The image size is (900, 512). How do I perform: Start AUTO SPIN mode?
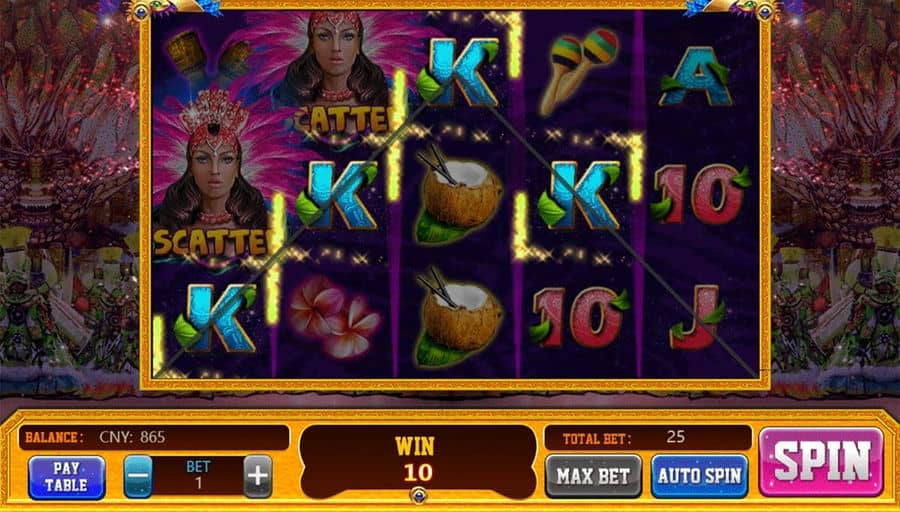pos(700,476)
